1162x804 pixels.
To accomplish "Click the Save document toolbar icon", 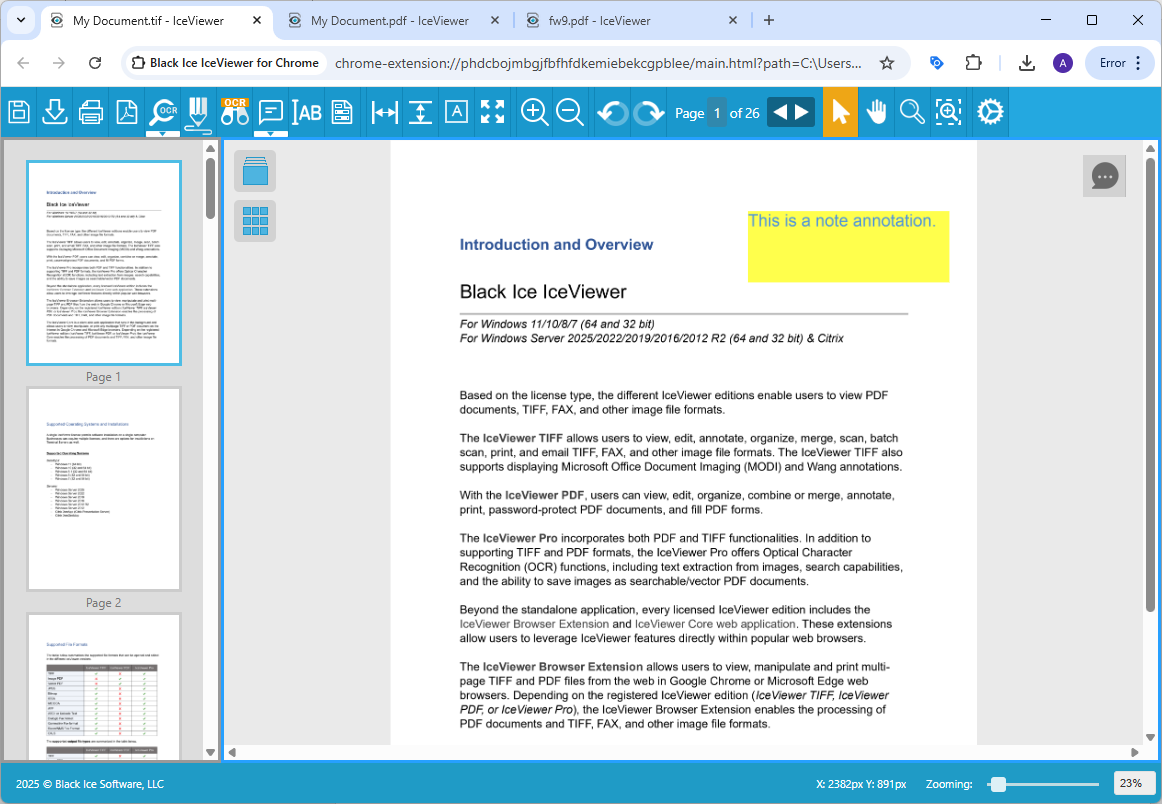I will (x=19, y=113).
